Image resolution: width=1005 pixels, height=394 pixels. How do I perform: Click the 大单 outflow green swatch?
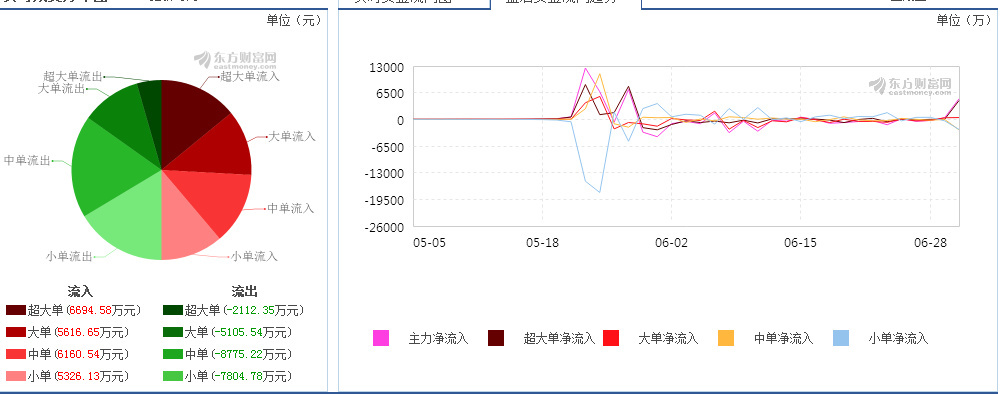point(173,332)
